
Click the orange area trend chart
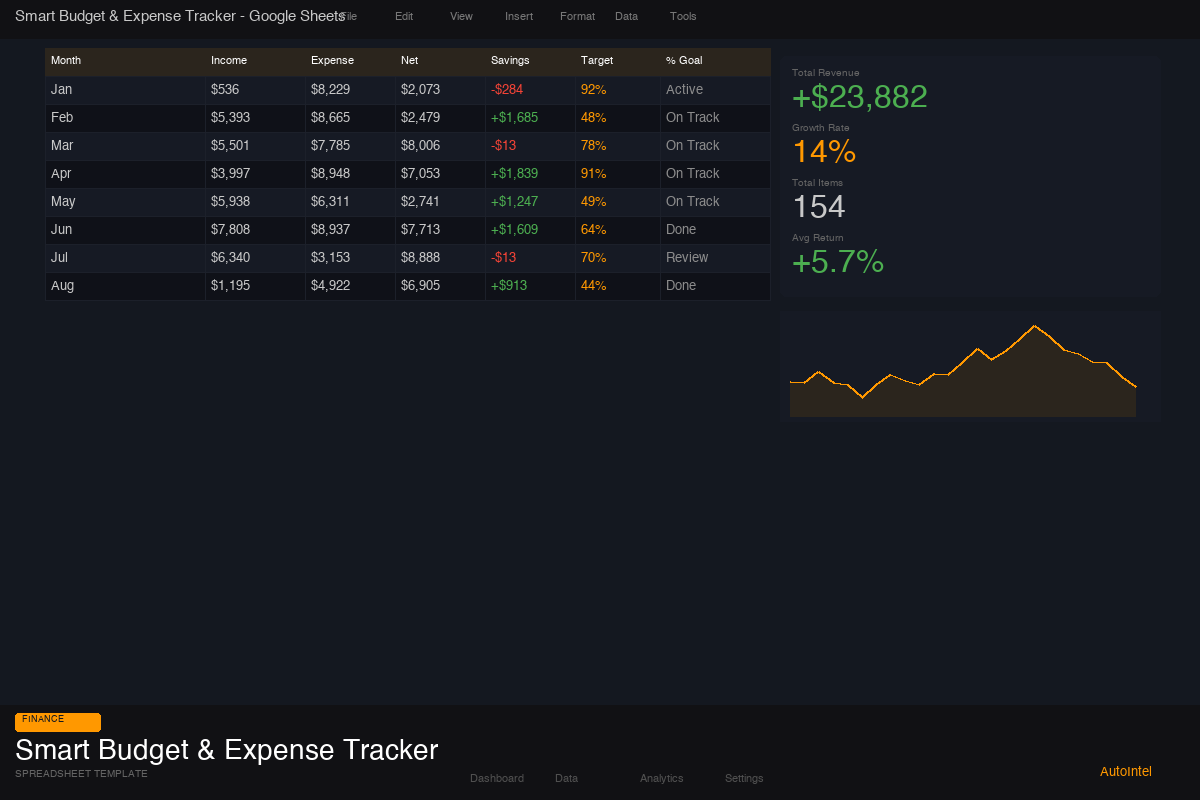pos(963,371)
